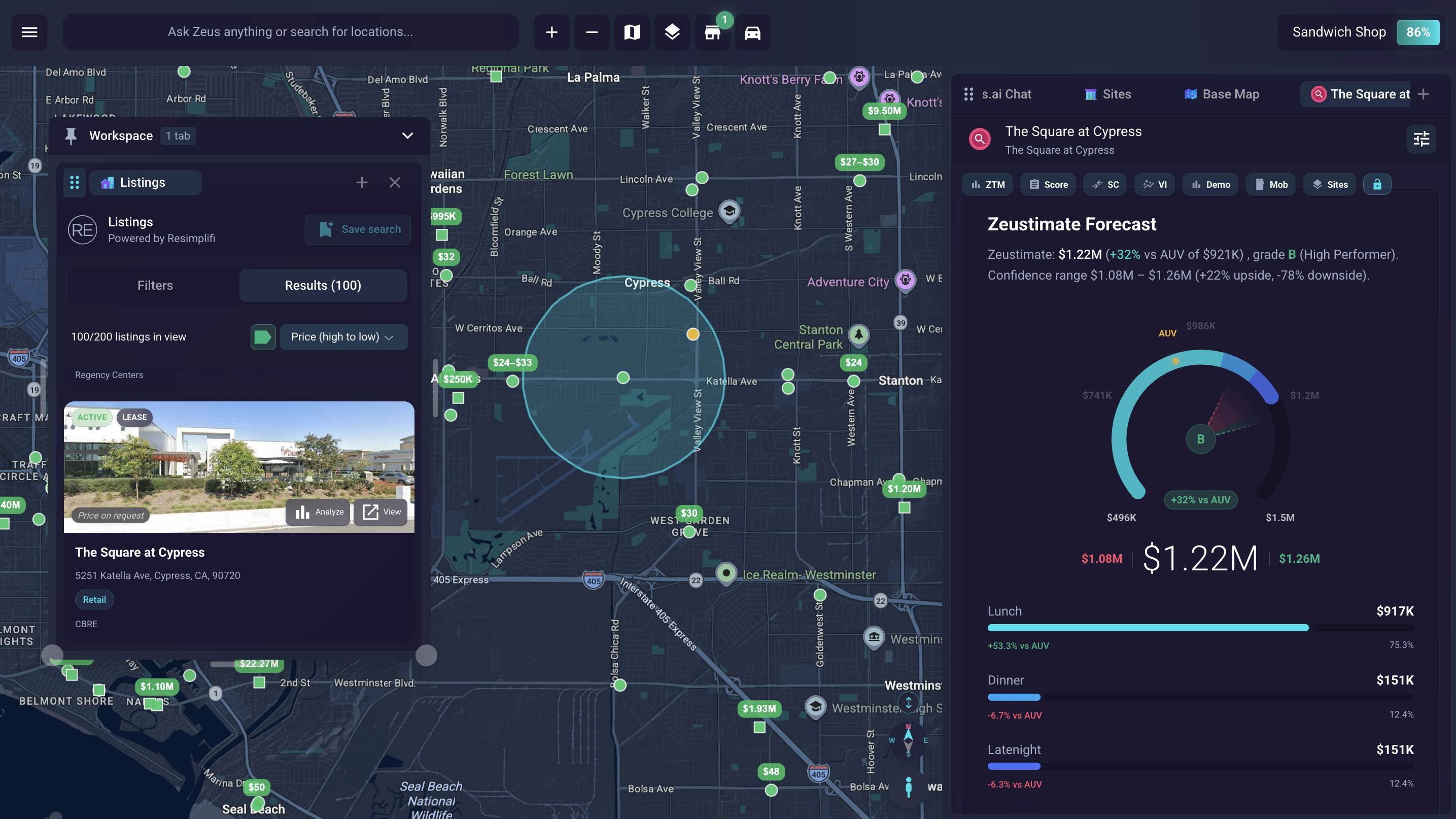Click the $27–$30 map listing marker

coord(859,162)
